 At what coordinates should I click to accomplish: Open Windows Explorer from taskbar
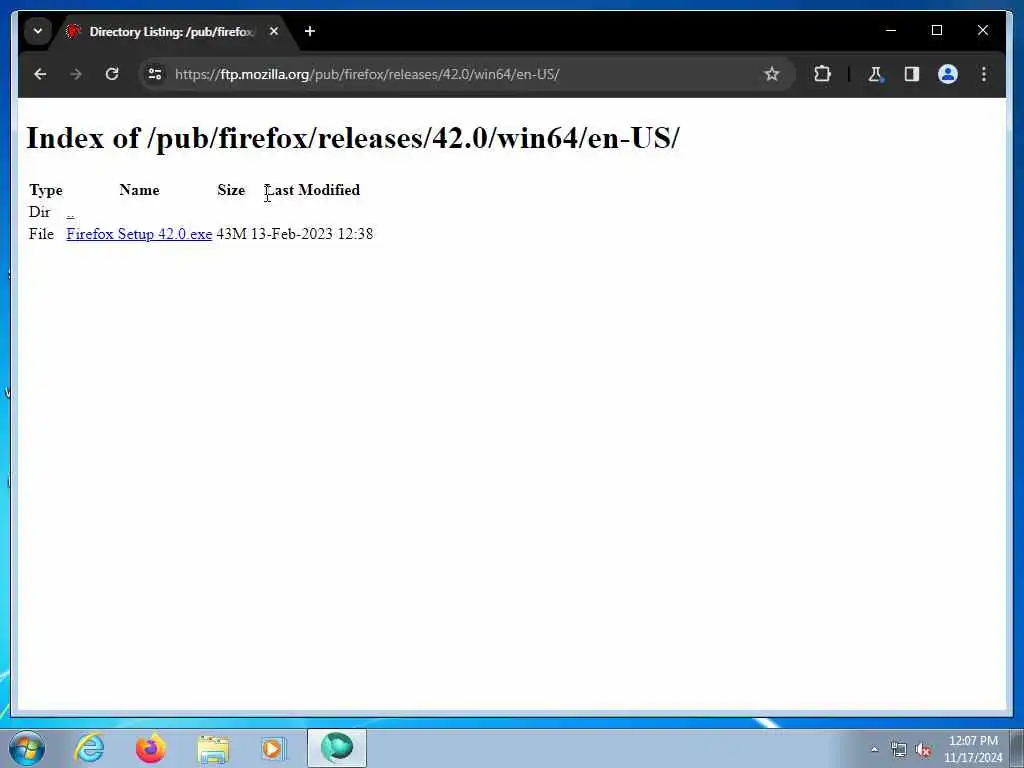213,749
